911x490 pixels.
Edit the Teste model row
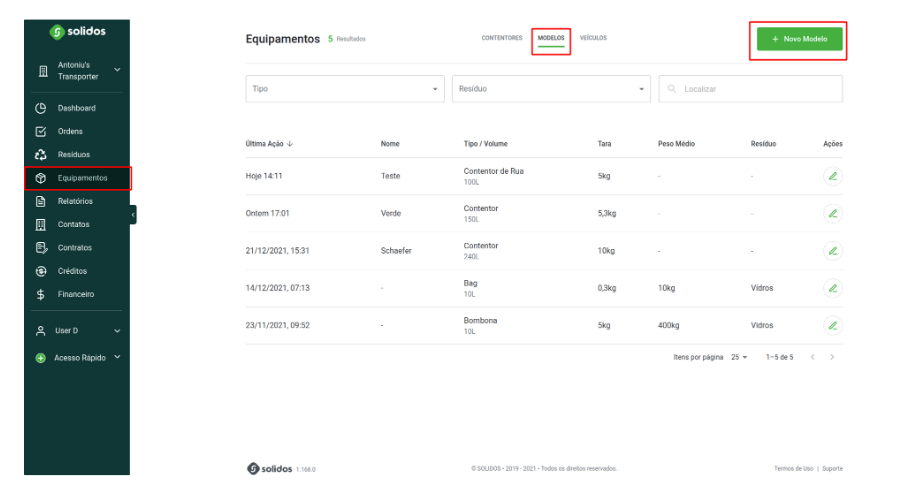tap(833, 176)
